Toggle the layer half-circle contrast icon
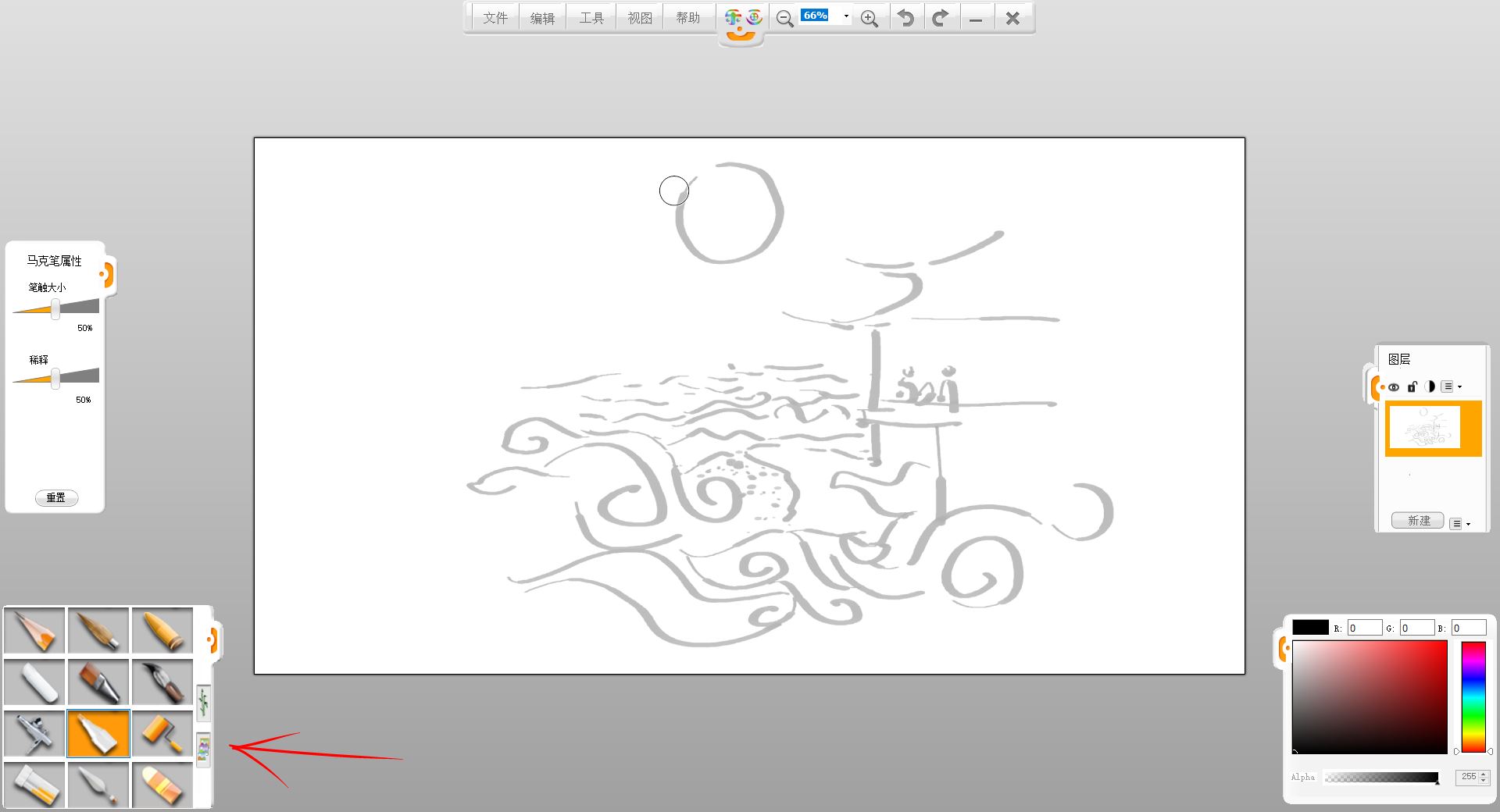 coord(1429,386)
